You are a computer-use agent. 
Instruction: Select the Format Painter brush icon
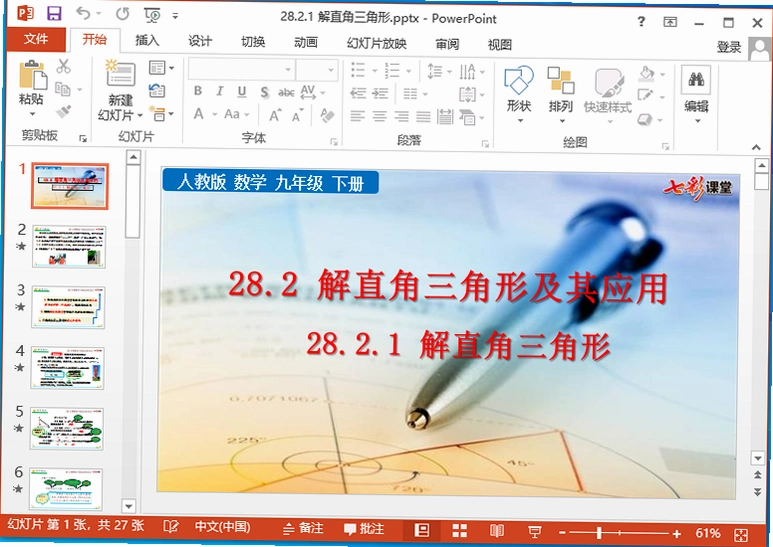63,112
